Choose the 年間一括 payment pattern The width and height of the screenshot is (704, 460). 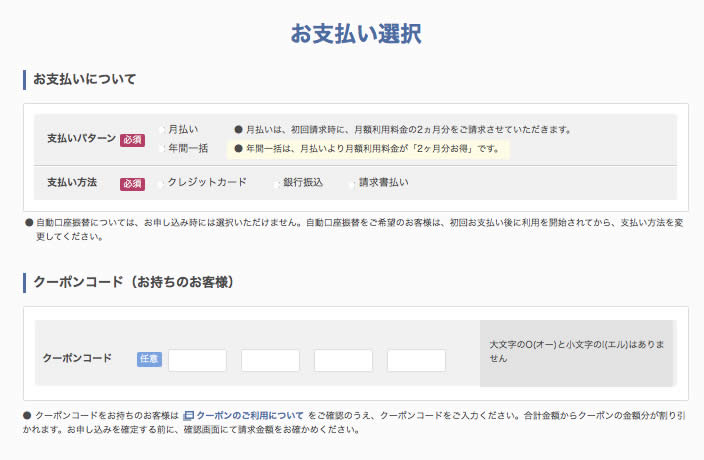click(162, 148)
